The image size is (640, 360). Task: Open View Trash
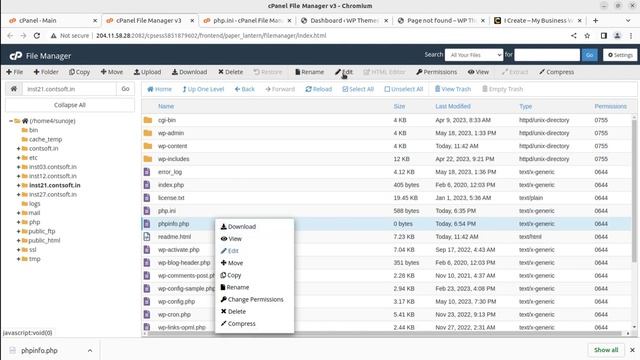(453, 89)
